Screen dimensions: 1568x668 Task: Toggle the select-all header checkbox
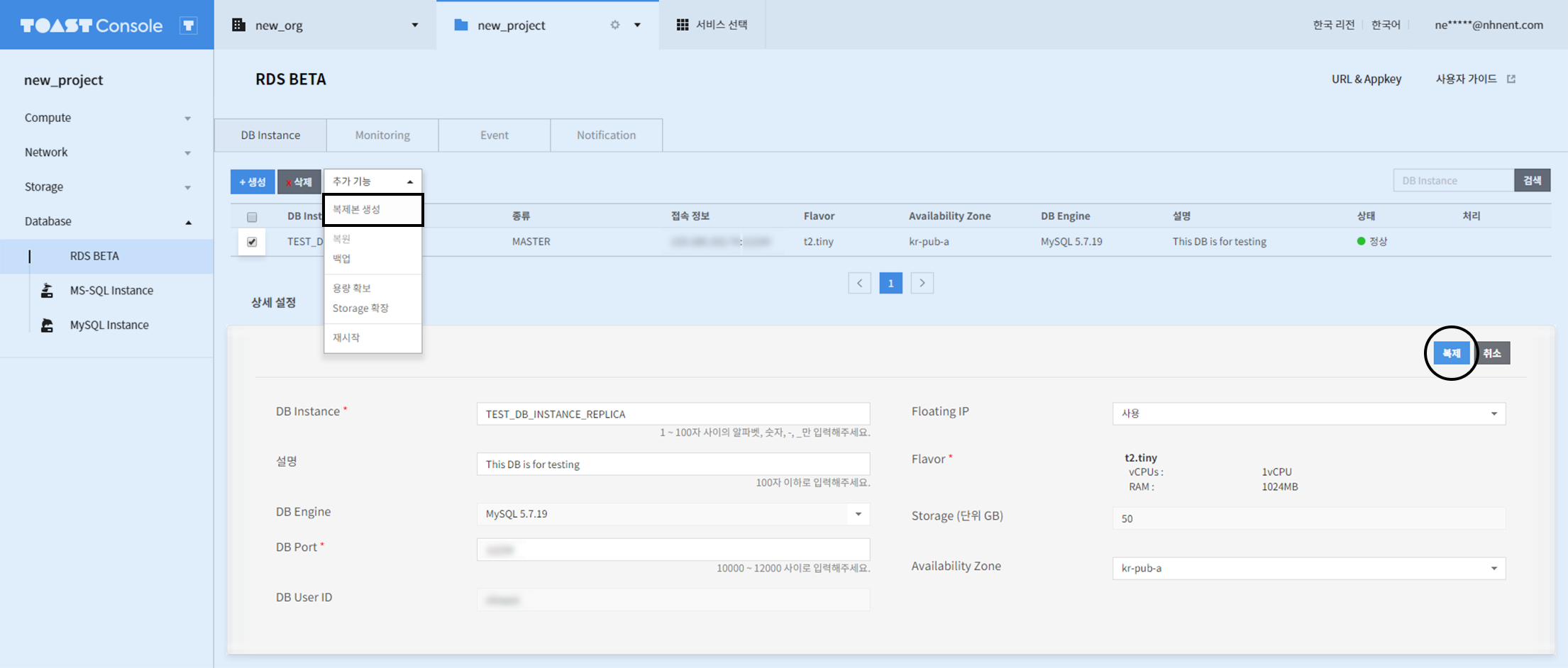pos(252,217)
